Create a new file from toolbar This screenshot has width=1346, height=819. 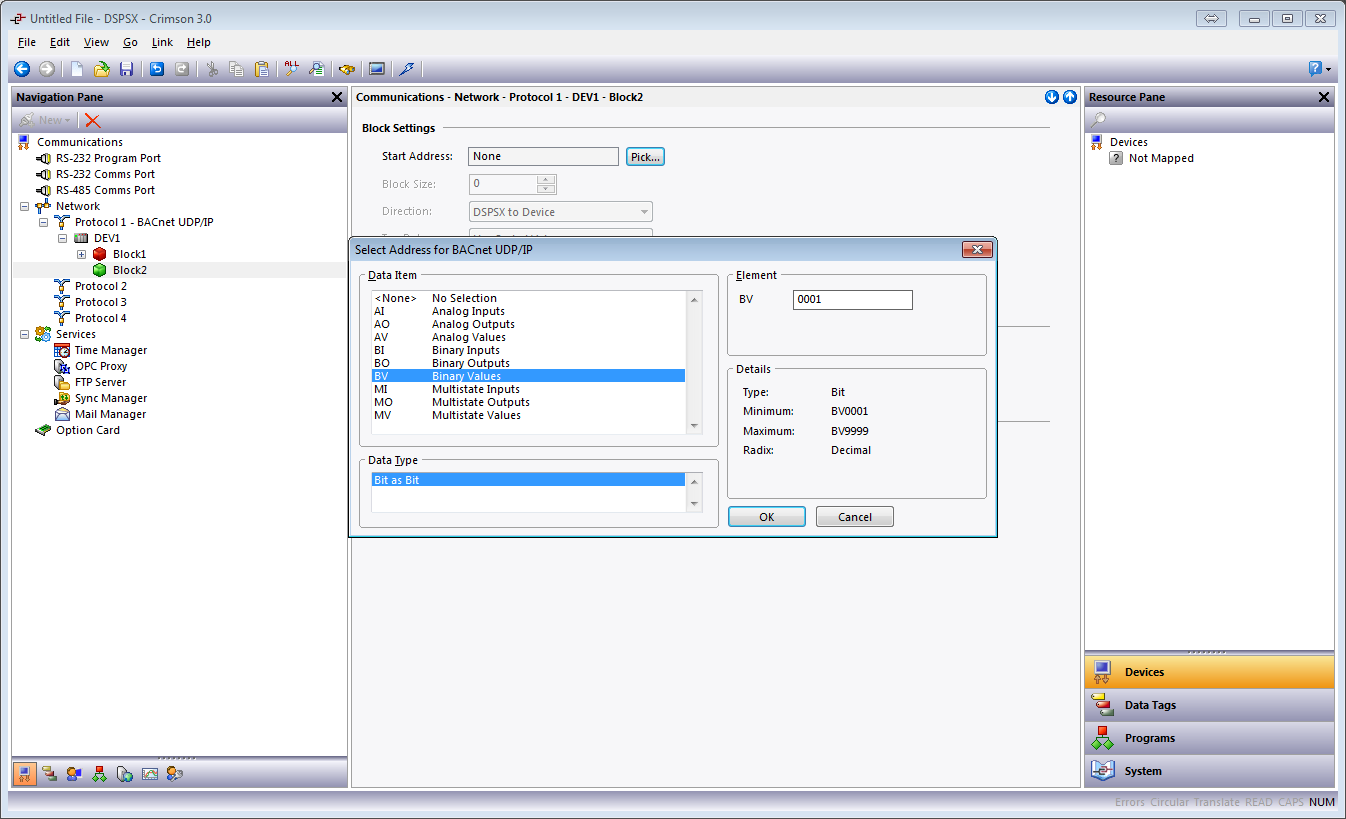77,69
